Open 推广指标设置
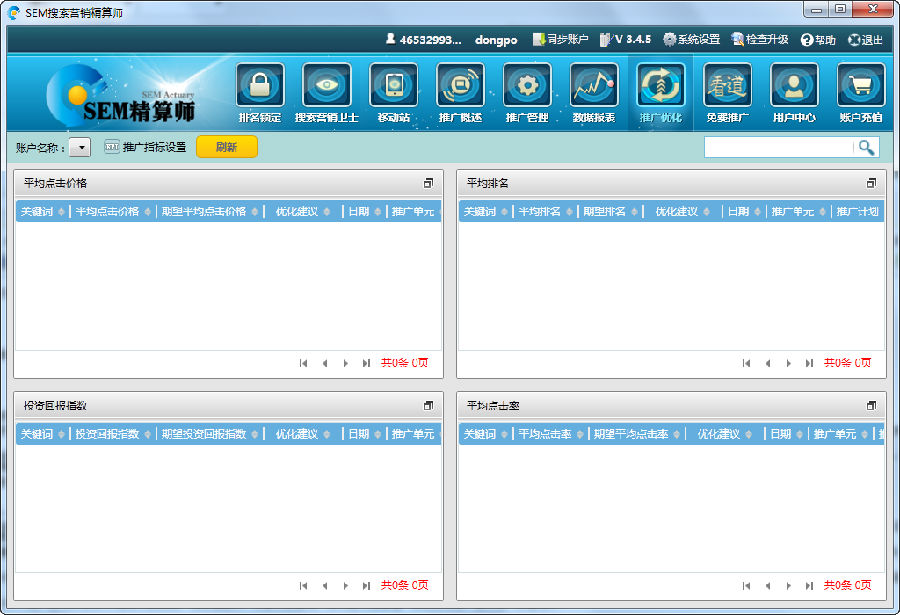Screen dimensions: 900x615 point(145,147)
